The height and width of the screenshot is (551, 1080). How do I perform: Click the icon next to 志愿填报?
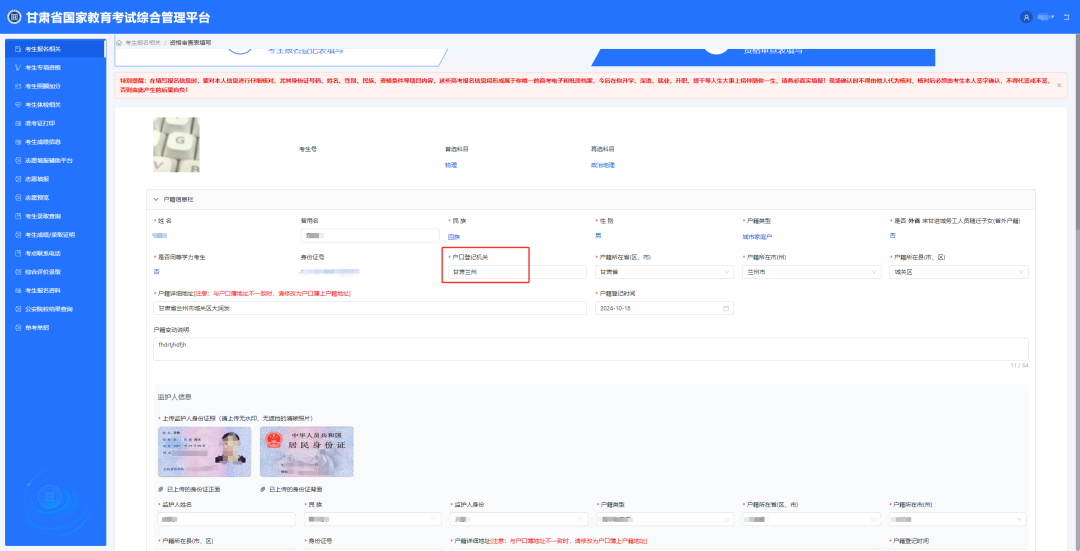[17, 179]
